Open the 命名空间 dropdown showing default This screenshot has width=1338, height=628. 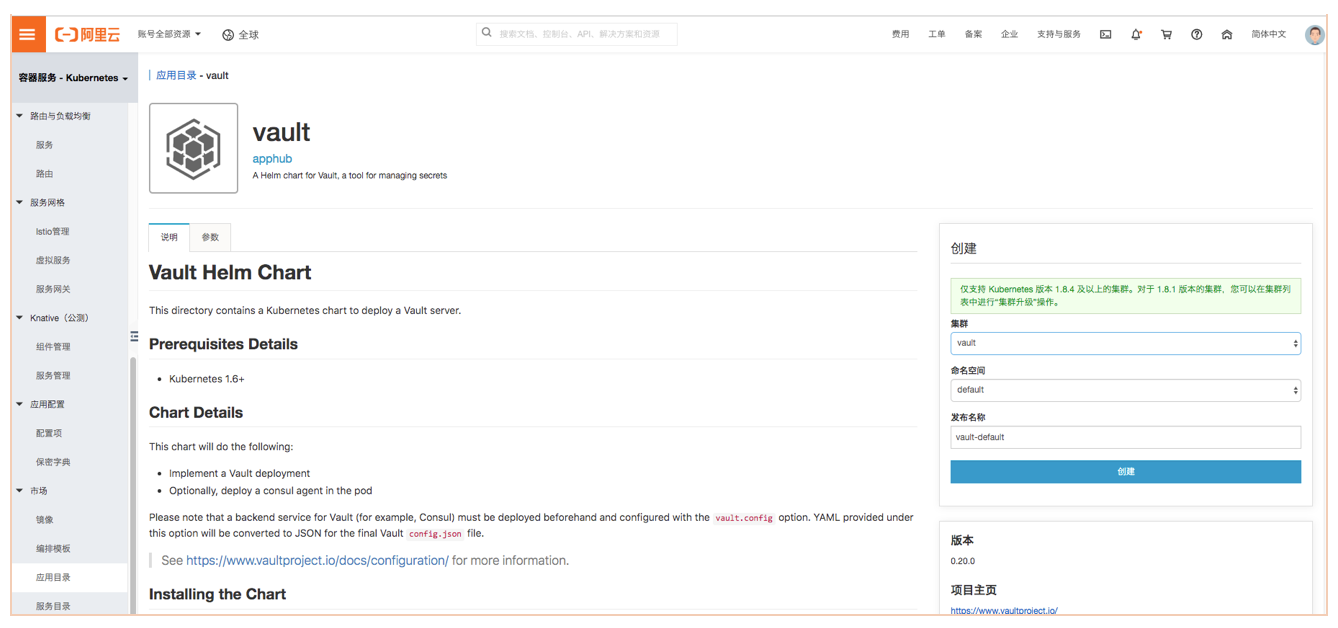click(1125, 390)
